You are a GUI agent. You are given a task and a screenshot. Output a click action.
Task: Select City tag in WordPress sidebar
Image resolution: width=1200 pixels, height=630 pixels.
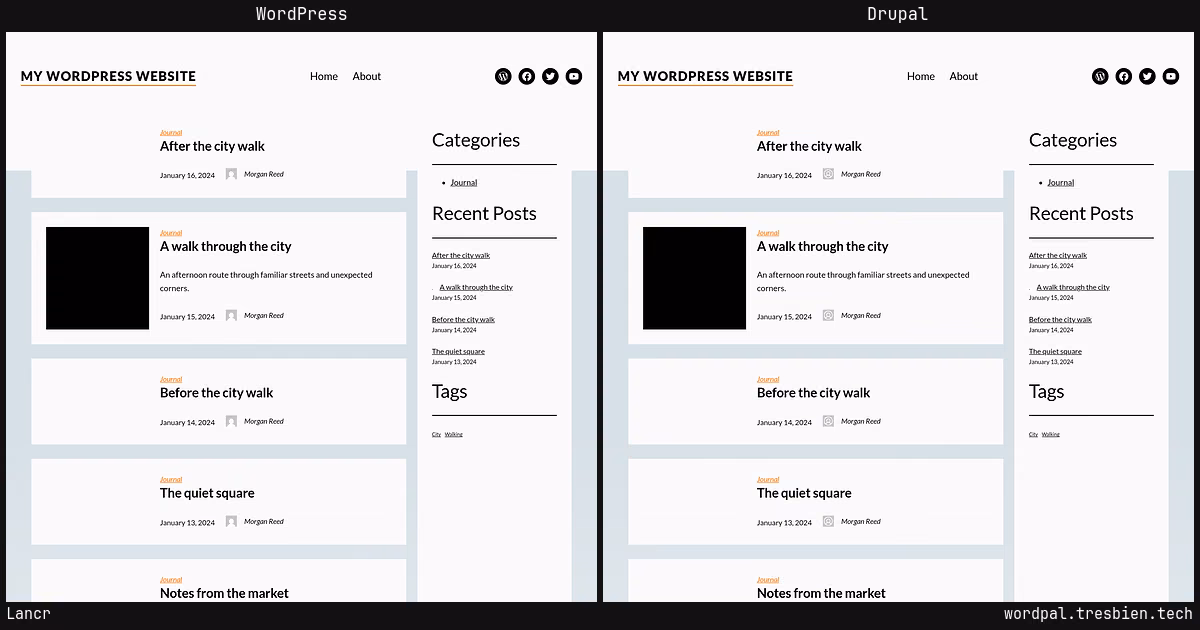pyautogui.click(x=436, y=434)
